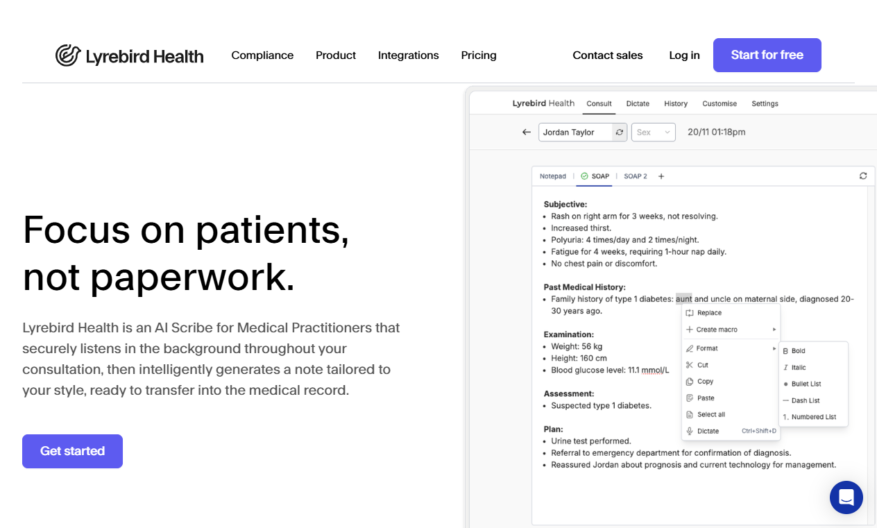Click the Get started button
Image resolution: width=877 pixels, height=528 pixels.
coord(72,451)
